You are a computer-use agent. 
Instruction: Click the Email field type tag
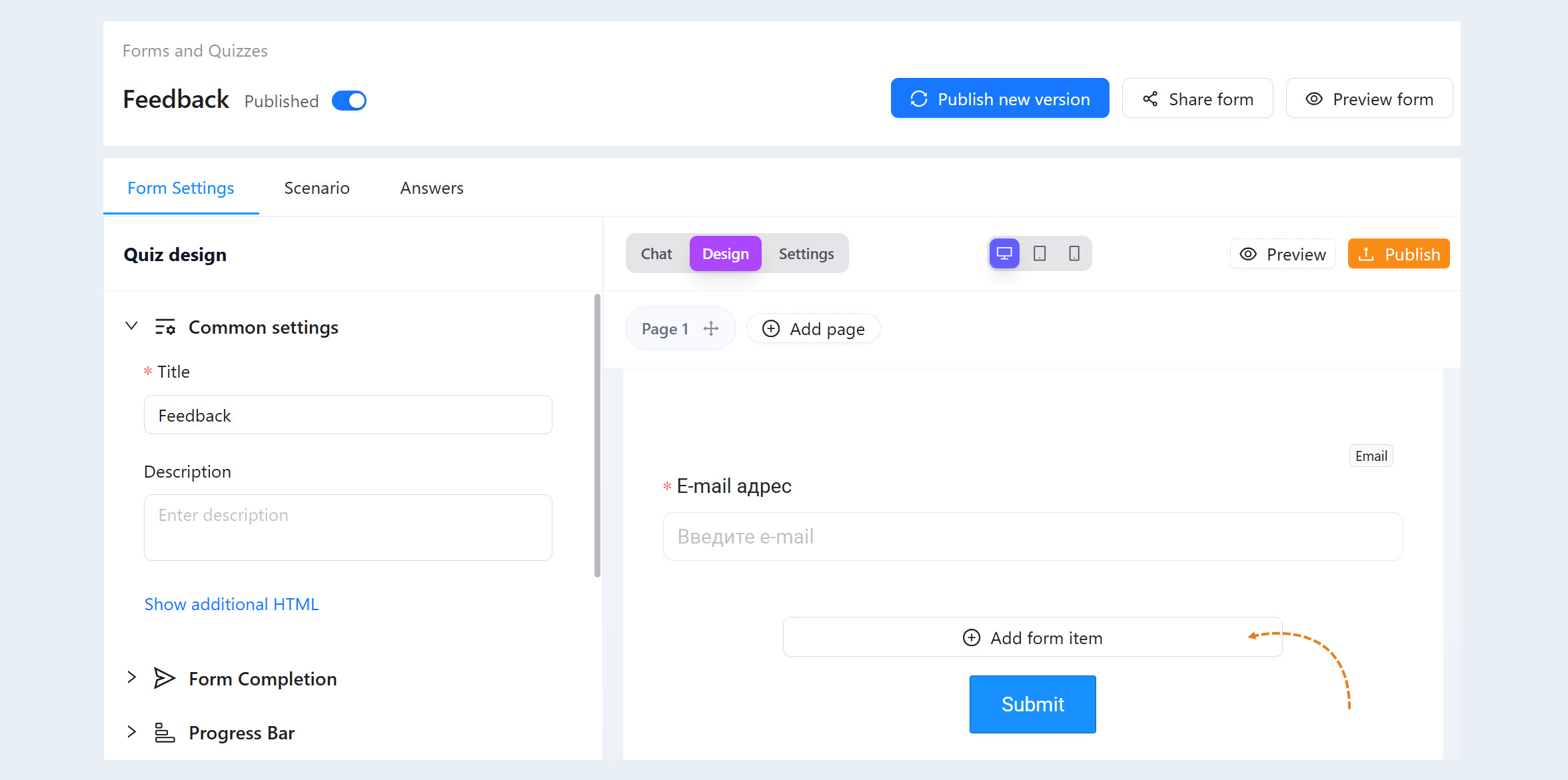click(1371, 456)
